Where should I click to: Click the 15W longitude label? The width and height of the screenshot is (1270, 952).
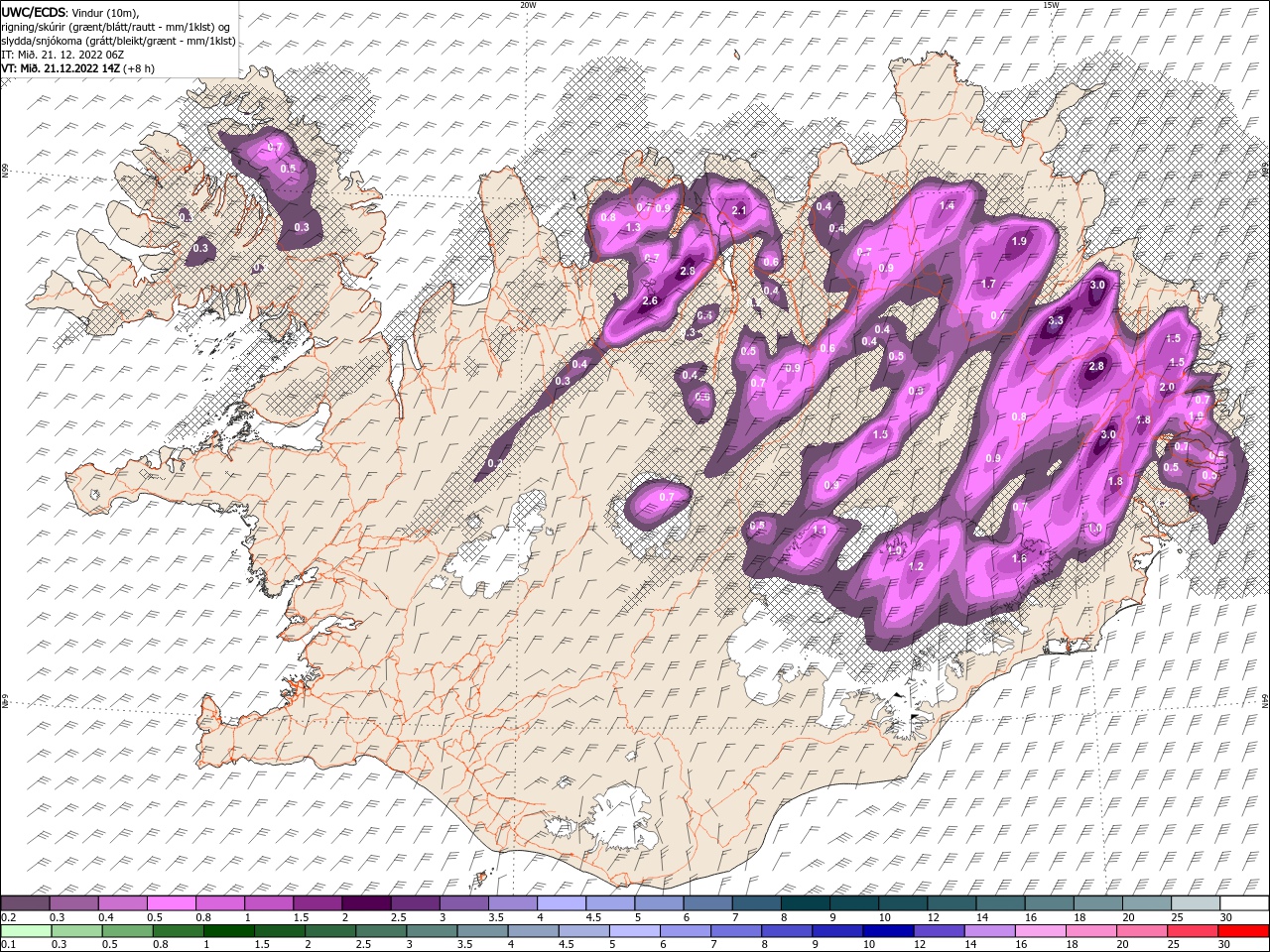pos(1050,5)
